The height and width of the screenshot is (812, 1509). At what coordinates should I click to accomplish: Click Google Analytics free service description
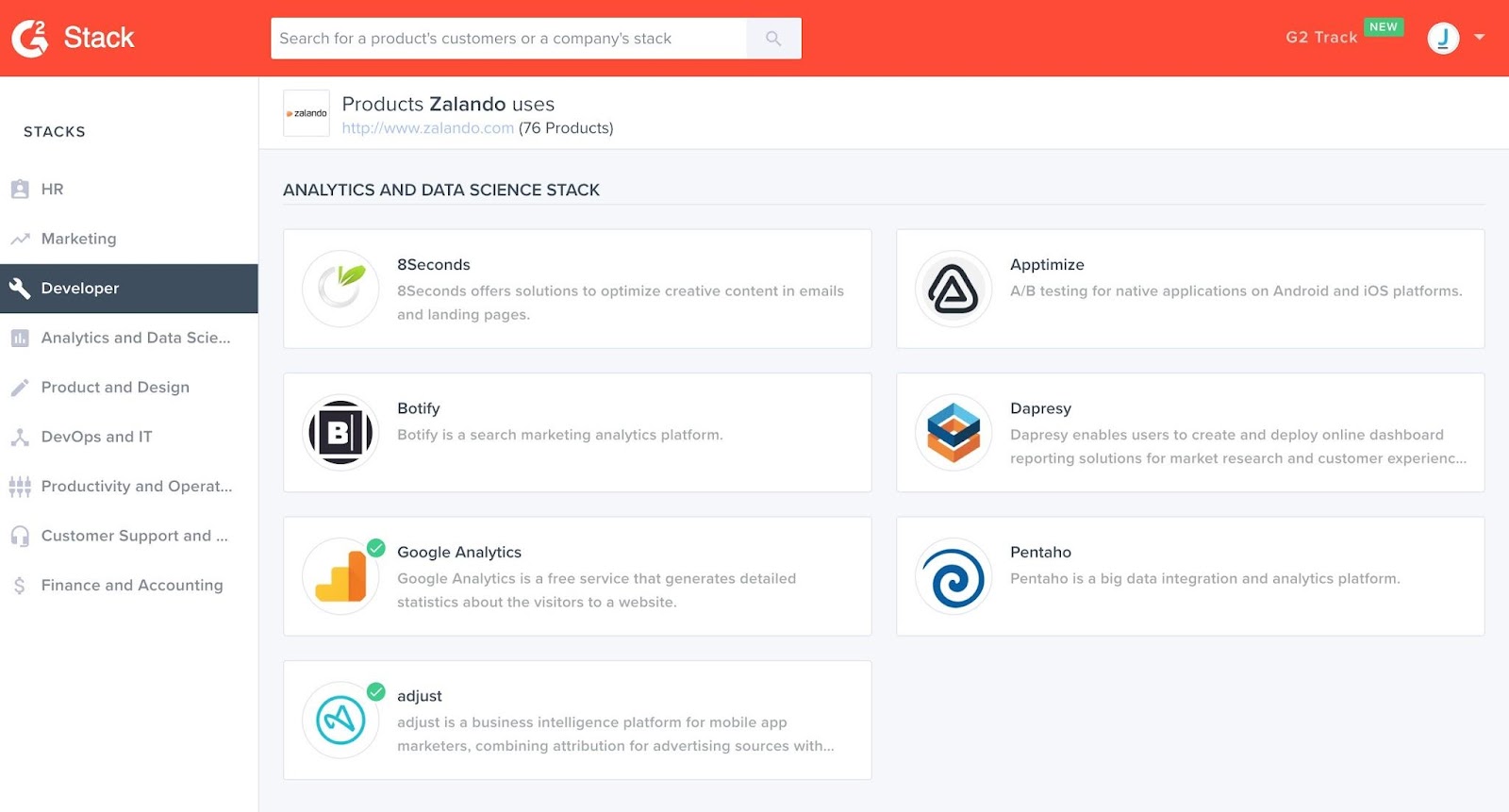pos(597,590)
